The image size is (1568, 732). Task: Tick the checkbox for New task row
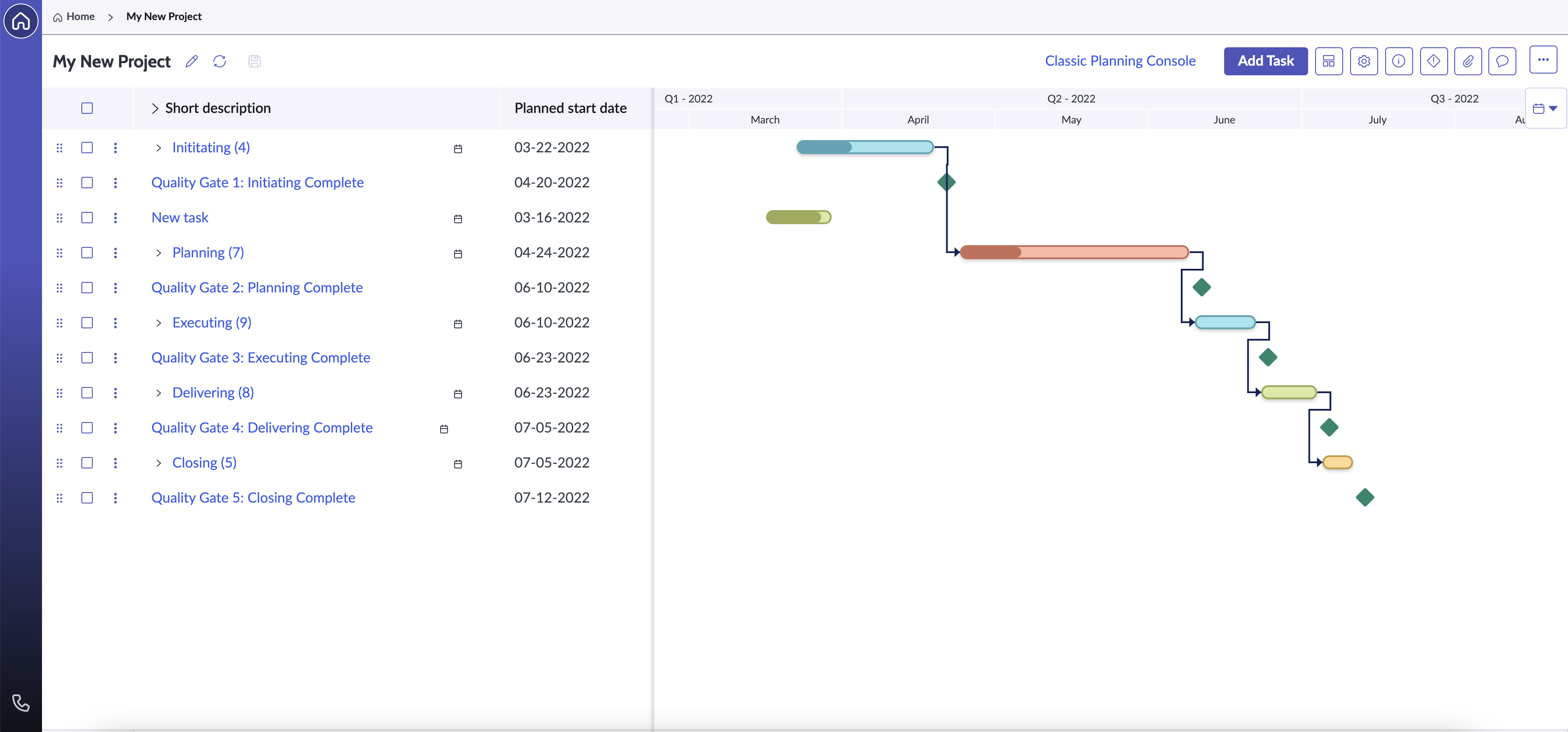point(87,218)
